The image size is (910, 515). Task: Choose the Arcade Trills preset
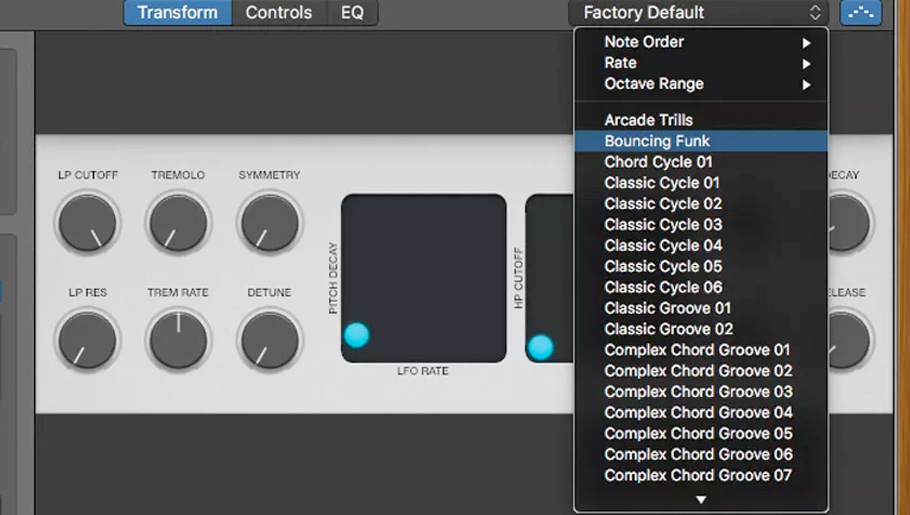[648, 120]
